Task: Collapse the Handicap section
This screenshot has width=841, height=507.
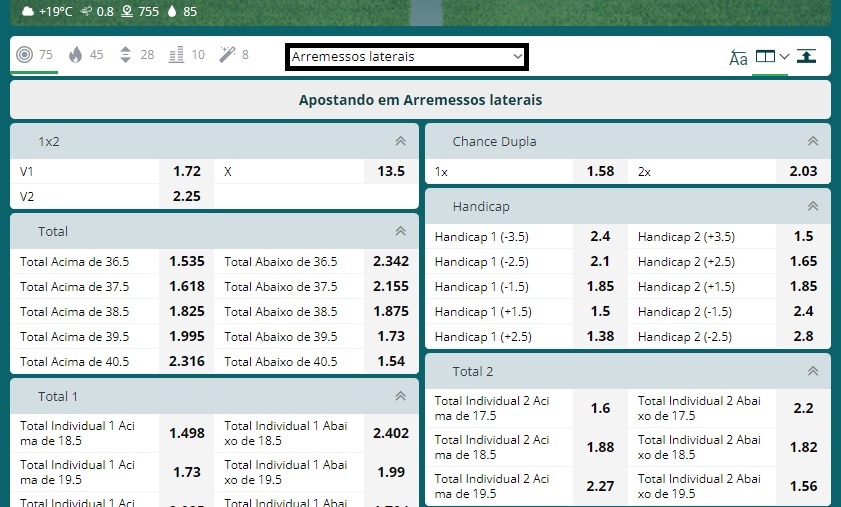Action: [x=812, y=206]
